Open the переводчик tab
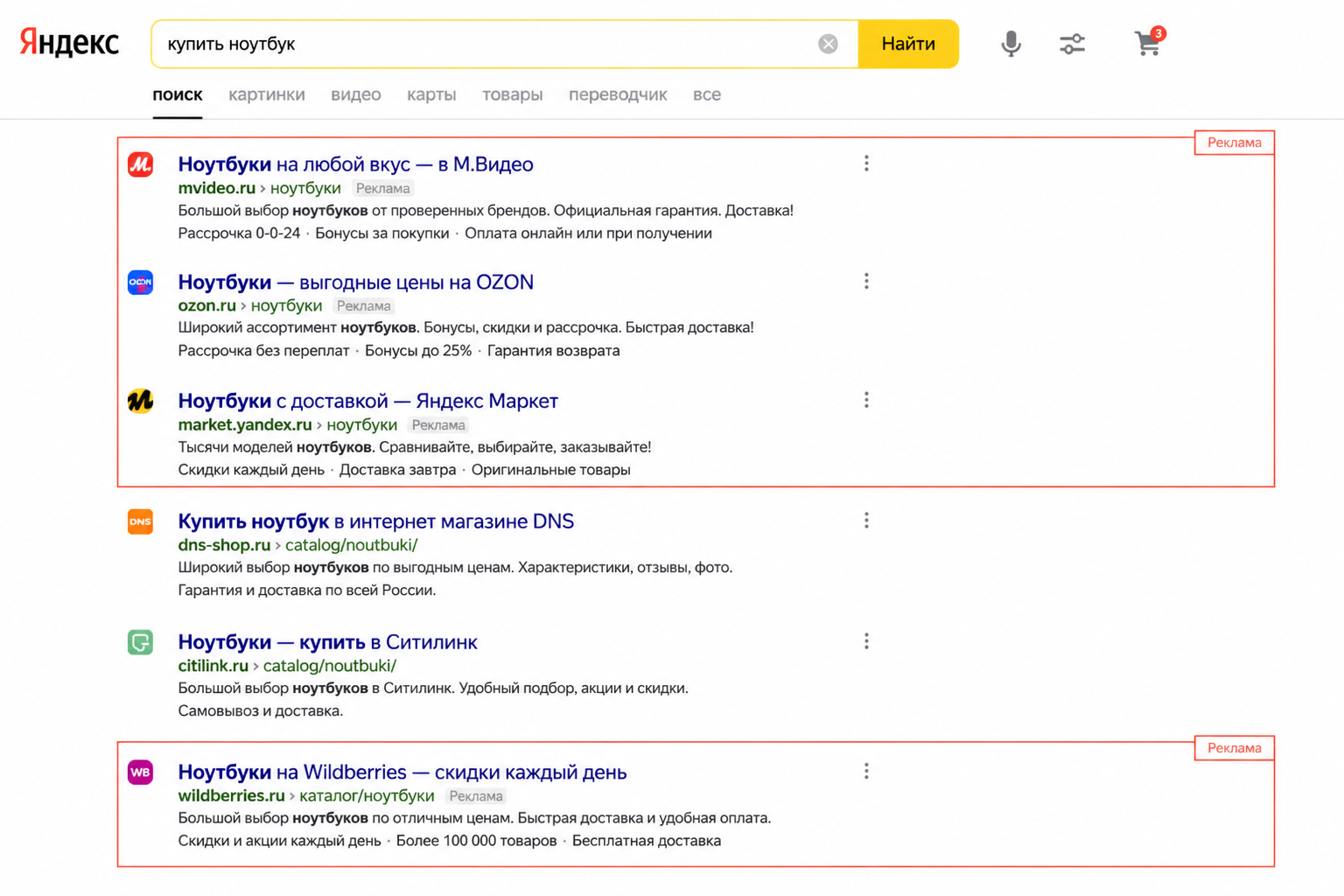This screenshot has height=896, width=1344. coord(618,94)
